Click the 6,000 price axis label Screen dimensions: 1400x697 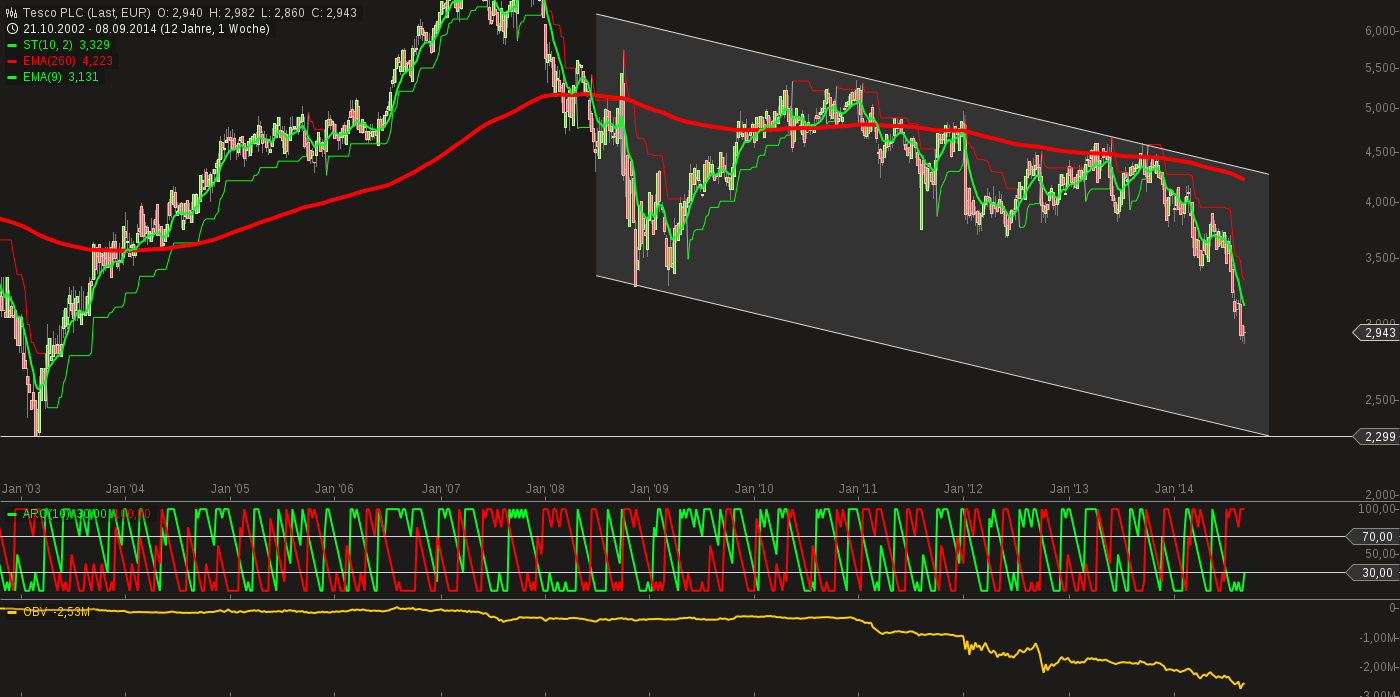coord(1381,31)
